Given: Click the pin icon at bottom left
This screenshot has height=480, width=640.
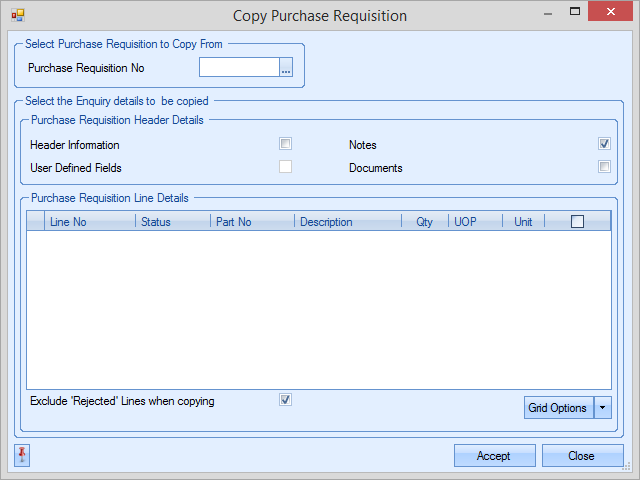Looking at the screenshot, I should [x=22, y=456].
